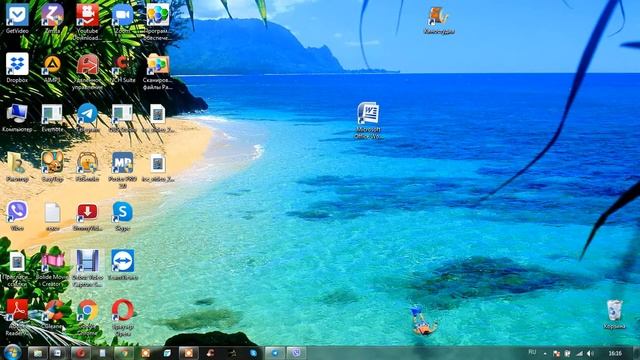
Task: Open the GetVideo desktop shortcut
Action: coord(17,16)
